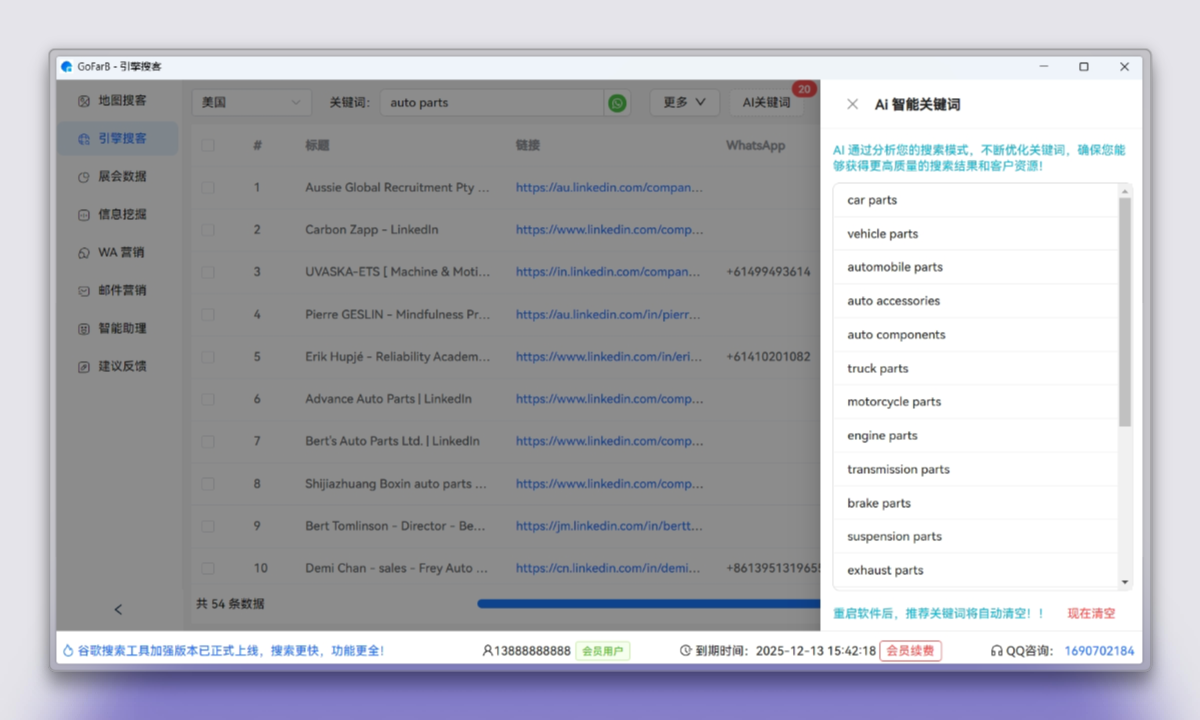1200x720 pixels.
Task: Click the keyword list vertical scrollbar thumb
Action: [1125, 312]
